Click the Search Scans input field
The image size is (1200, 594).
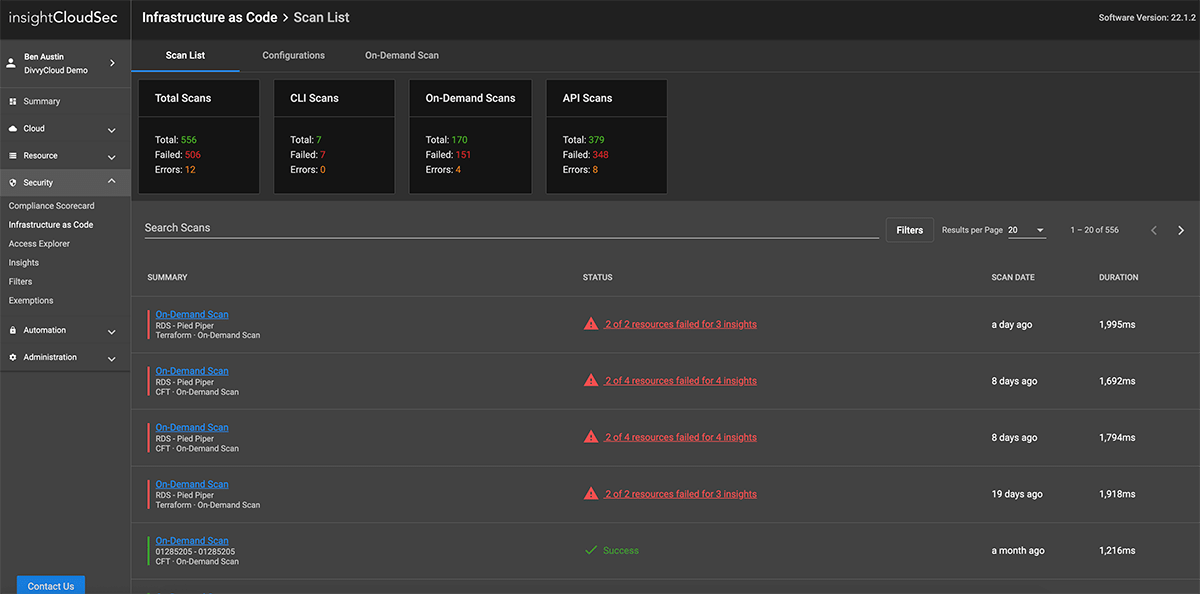[x=511, y=228]
